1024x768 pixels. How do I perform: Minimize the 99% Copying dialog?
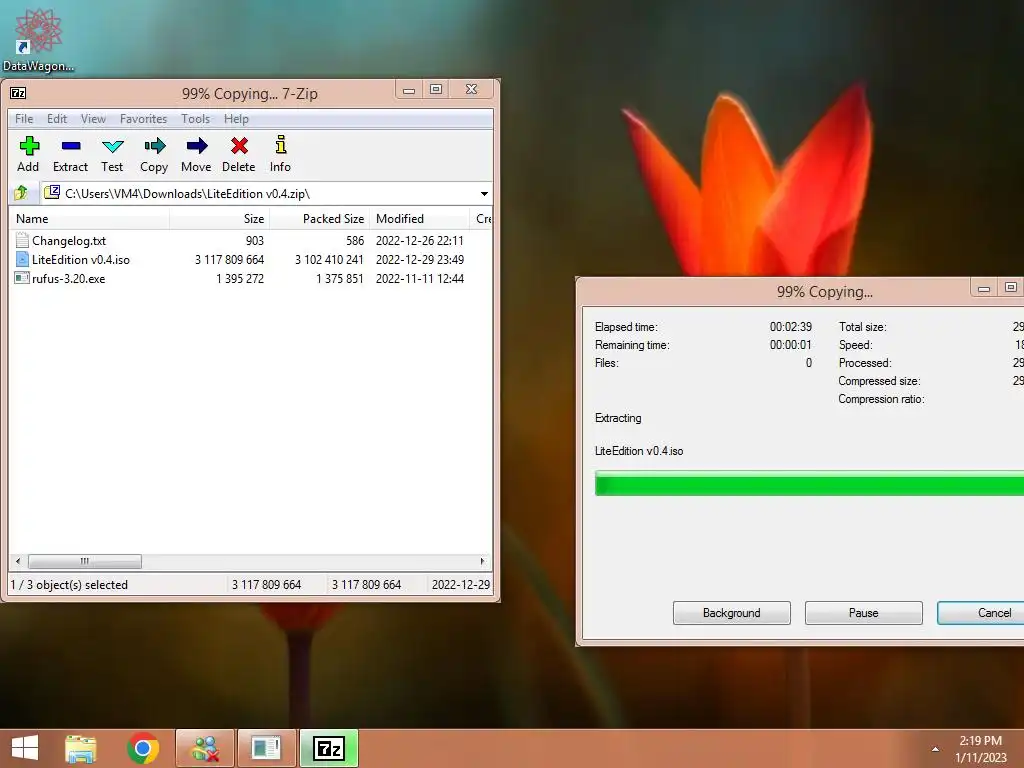[x=984, y=288]
